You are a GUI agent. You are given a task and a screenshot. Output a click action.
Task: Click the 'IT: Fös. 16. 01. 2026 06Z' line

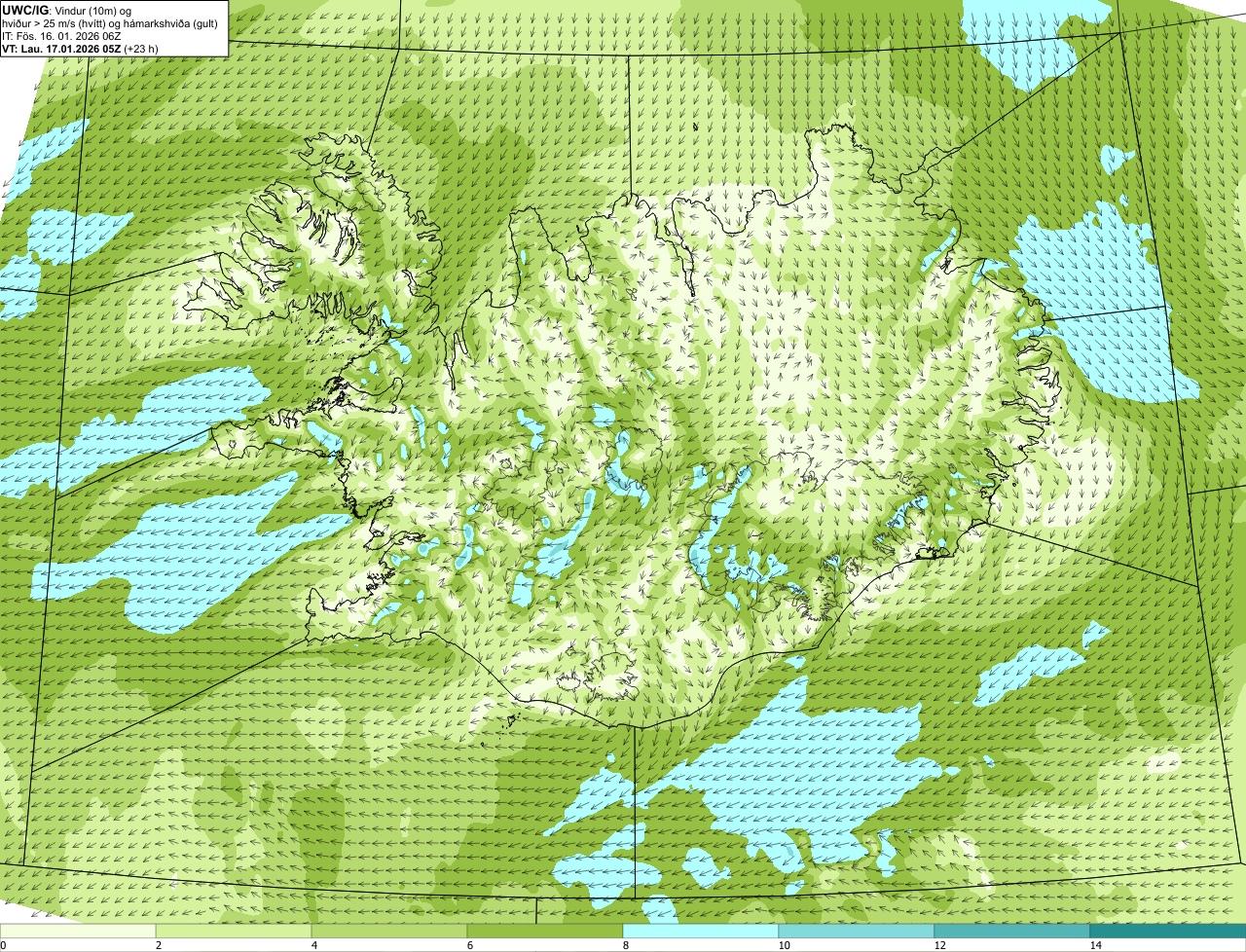coord(62,36)
